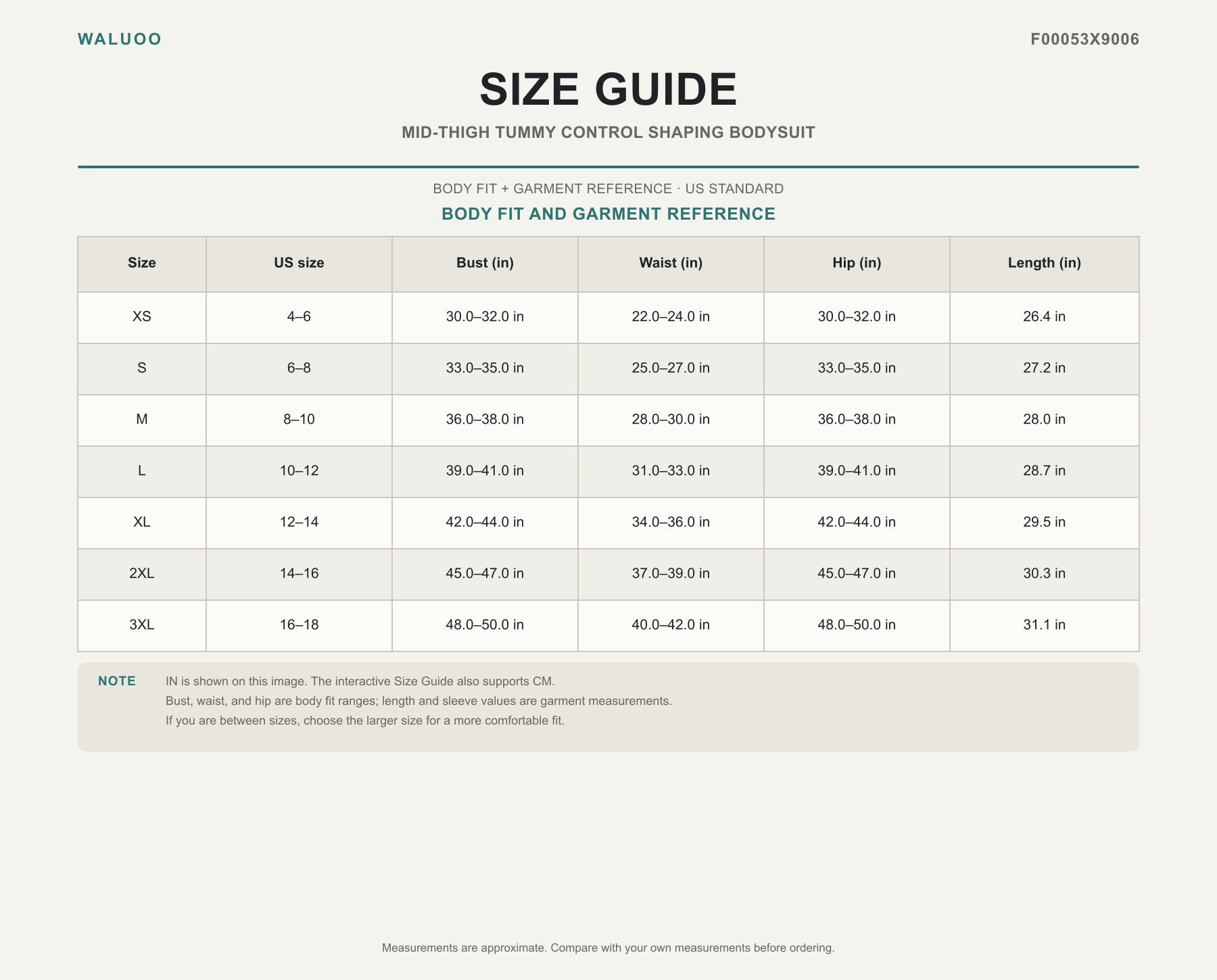Click the SIZE GUIDE heading
Screen dimensions: 1217x980
click(608, 89)
